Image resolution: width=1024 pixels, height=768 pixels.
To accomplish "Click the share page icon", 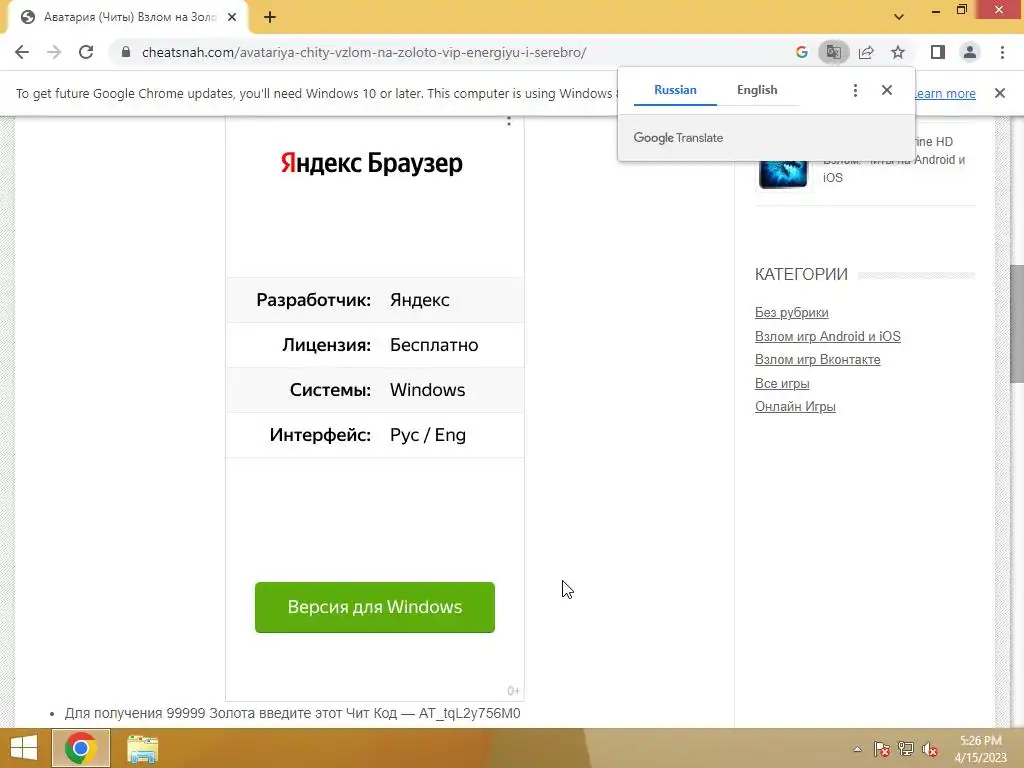I will tap(866, 52).
